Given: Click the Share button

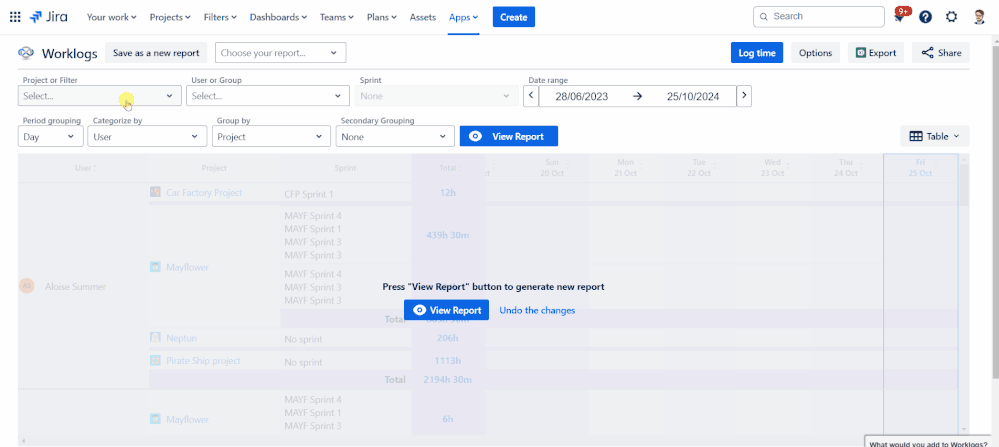Looking at the screenshot, I should point(941,53).
